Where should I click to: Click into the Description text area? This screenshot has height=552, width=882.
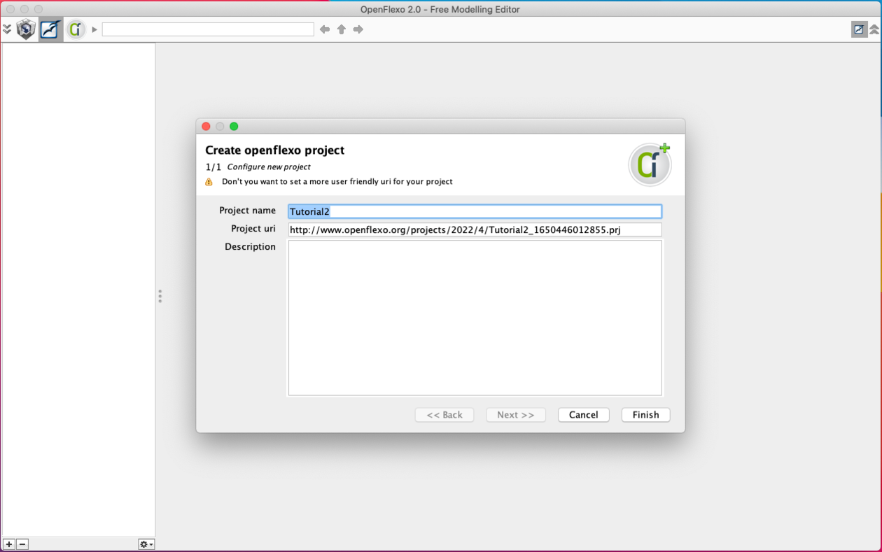tap(475, 318)
